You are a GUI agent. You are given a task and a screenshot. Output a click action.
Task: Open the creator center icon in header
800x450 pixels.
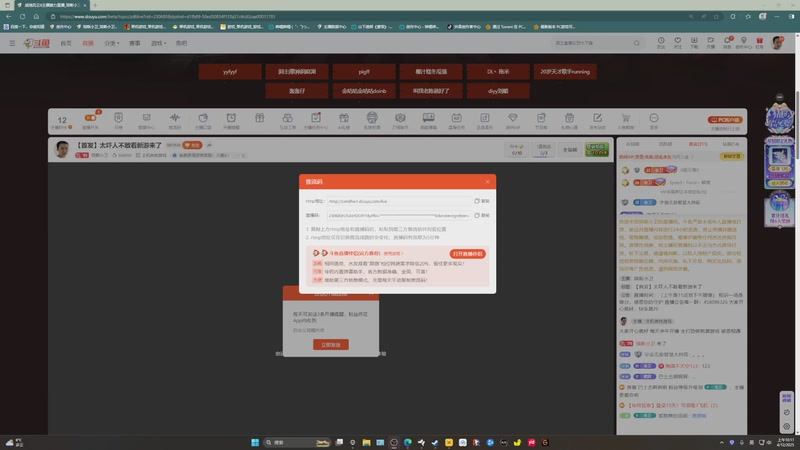click(x=743, y=42)
